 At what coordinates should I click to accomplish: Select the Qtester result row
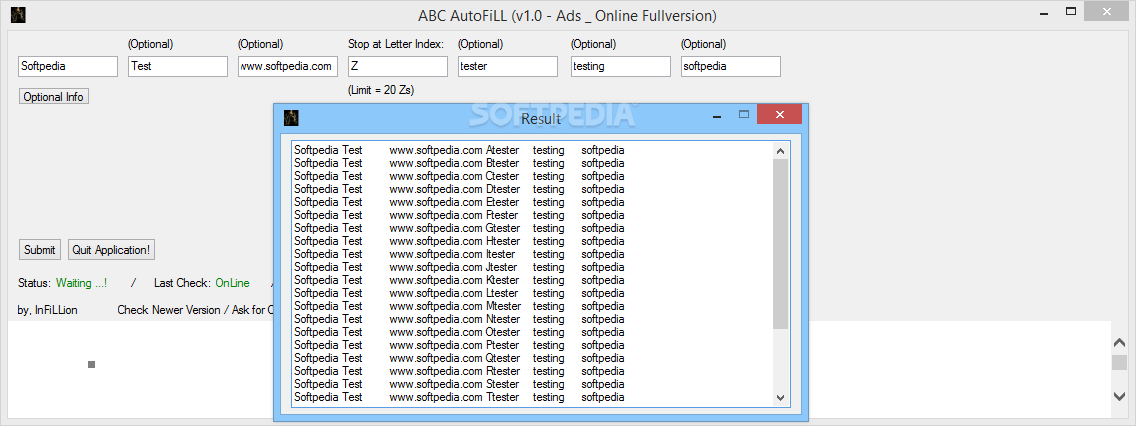(x=459, y=358)
